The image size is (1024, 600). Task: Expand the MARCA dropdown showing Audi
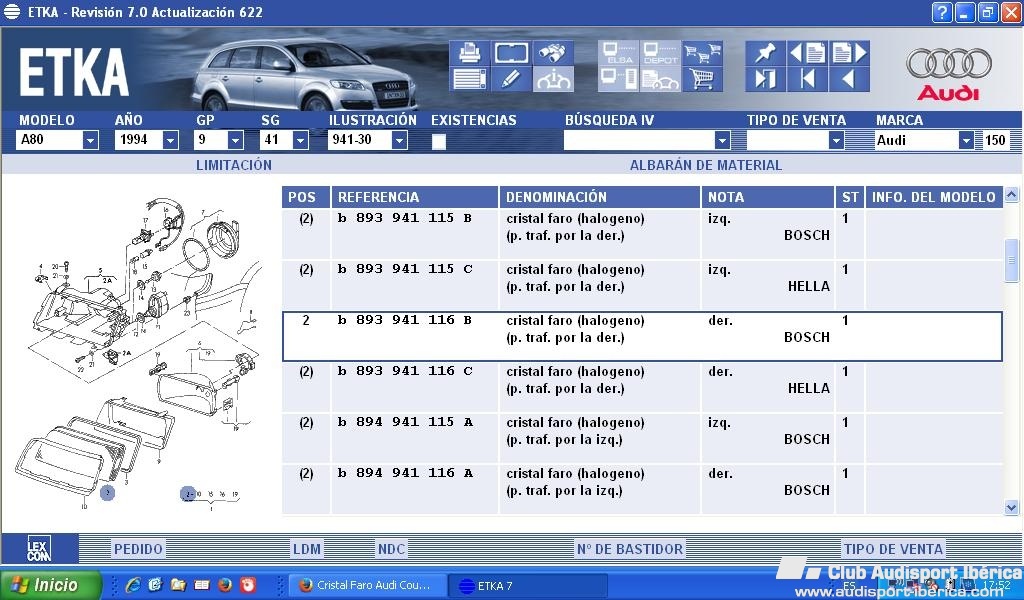click(x=967, y=140)
